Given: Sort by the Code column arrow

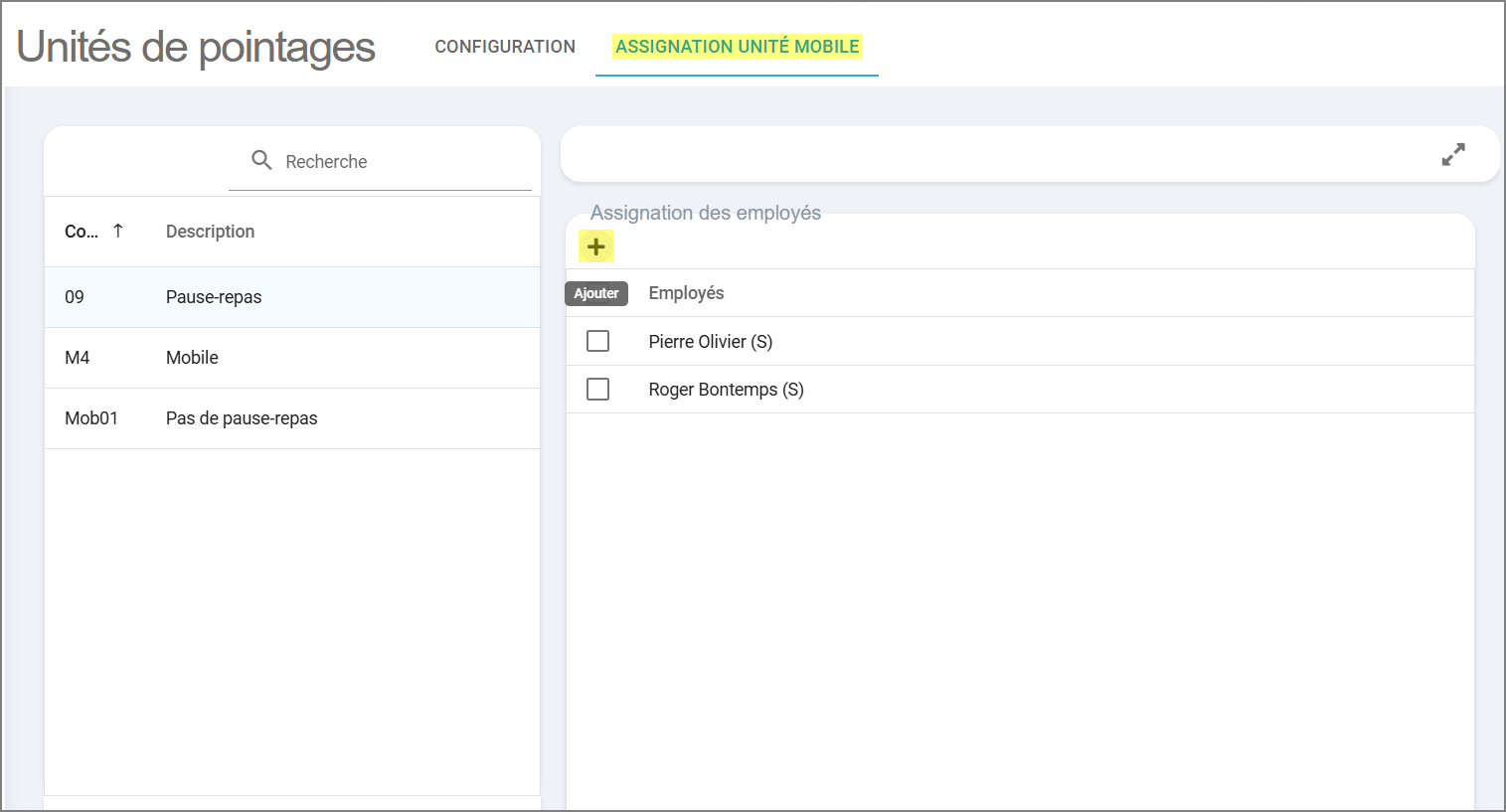Looking at the screenshot, I should click(118, 231).
